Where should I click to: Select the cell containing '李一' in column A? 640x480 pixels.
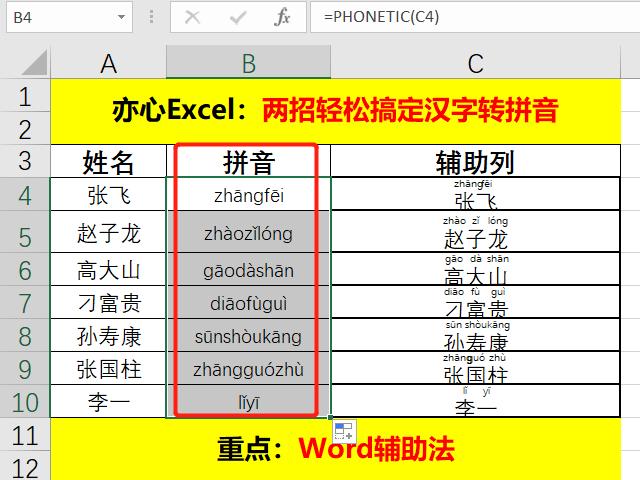tap(109, 401)
